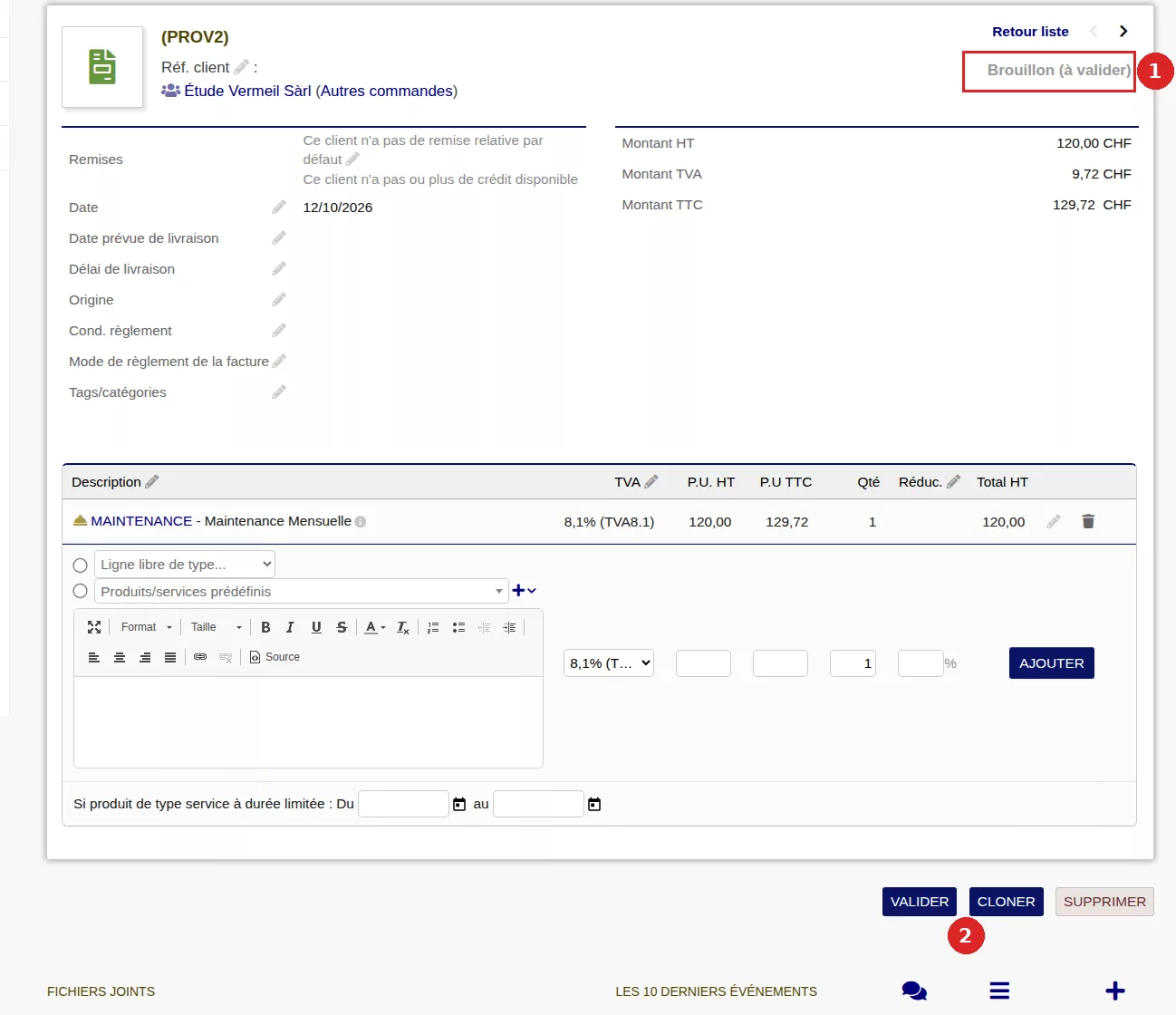Image resolution: width=1176 pixels, height=1015 pixels.
Task: Edit the Réf. client pencil icon
Action: [241, 67]
